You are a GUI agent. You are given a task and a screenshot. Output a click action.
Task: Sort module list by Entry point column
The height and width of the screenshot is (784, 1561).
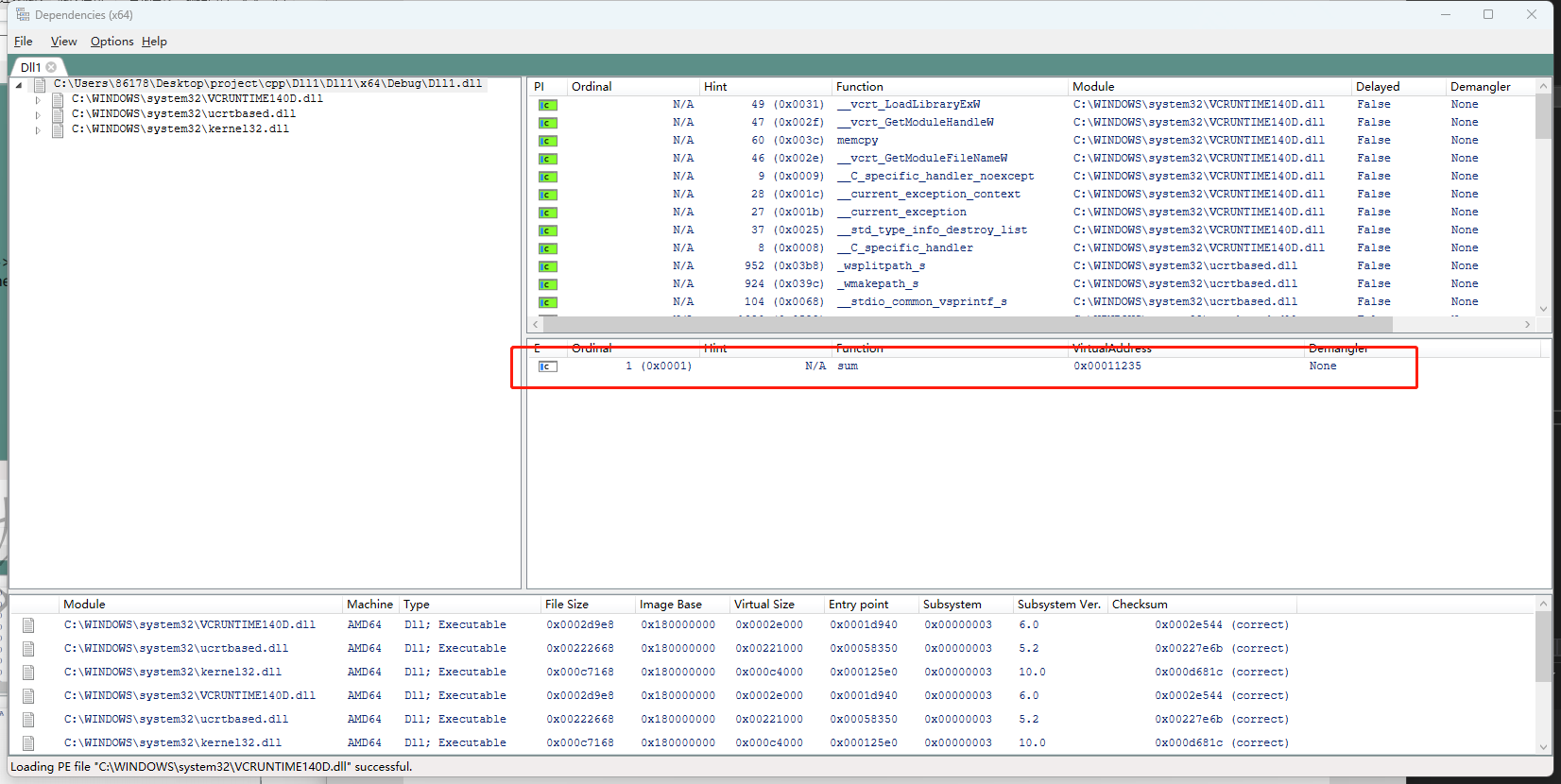click(x=871, y=605)
